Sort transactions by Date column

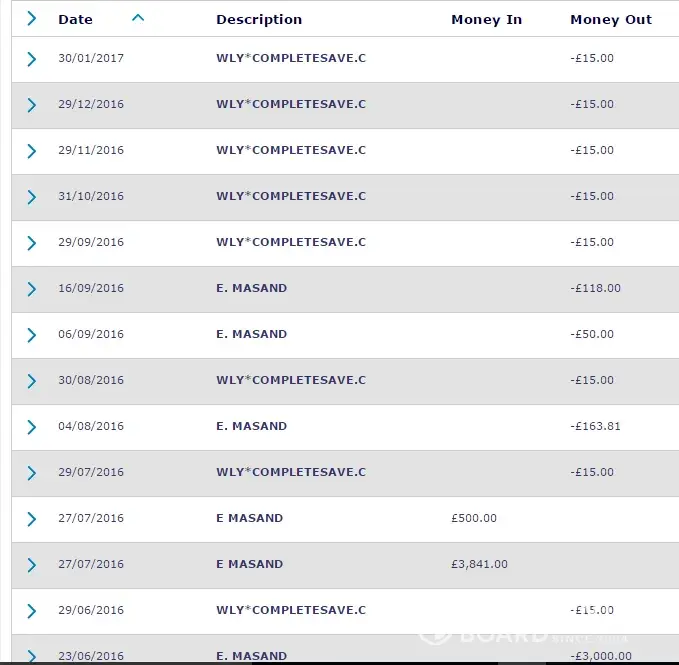76,19
